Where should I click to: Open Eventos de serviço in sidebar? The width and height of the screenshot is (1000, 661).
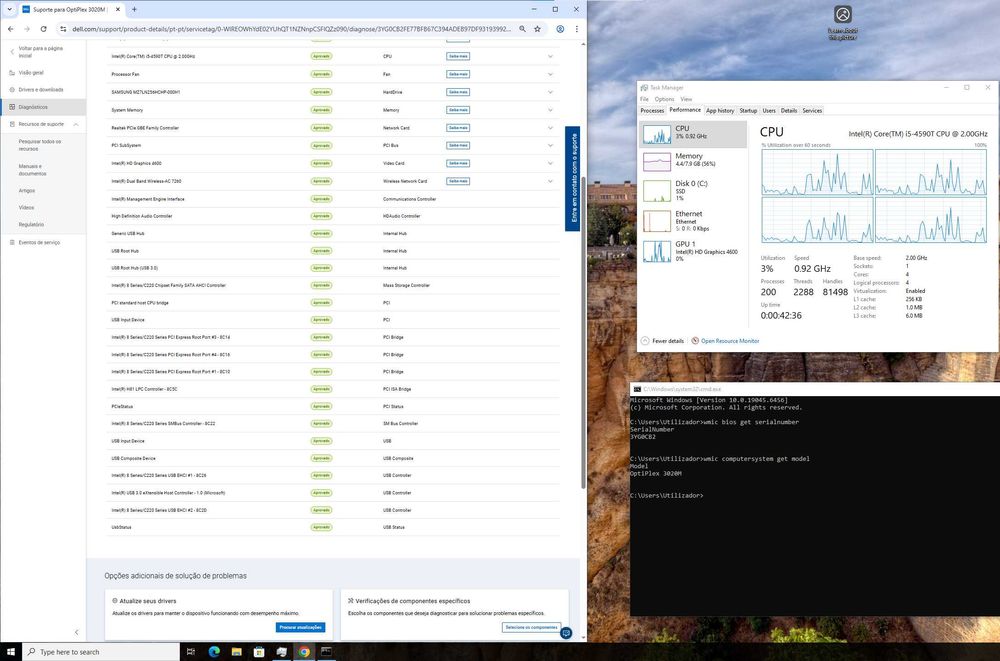point(39,242)
